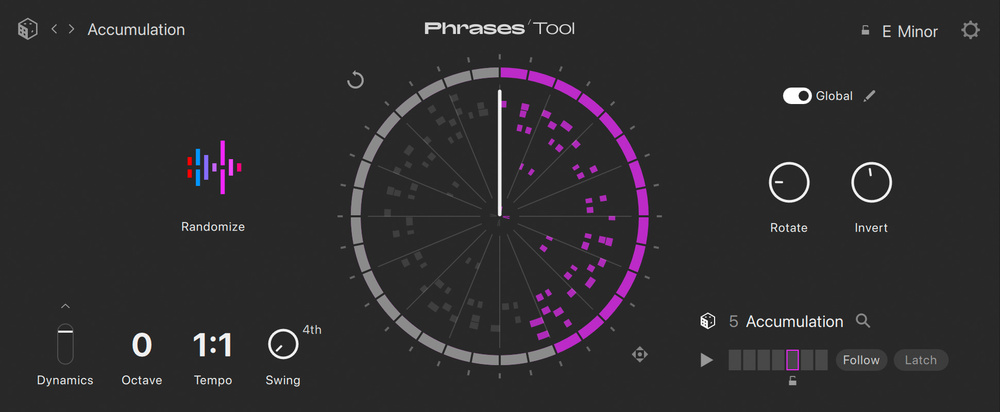
Task: Open settings with the gear icon
Action: coord(970,31)
